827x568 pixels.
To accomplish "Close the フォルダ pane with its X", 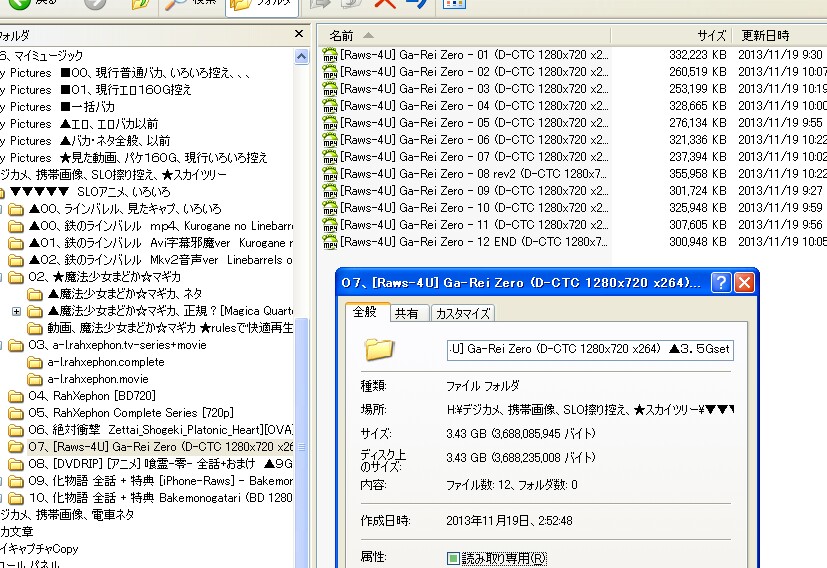I will coord(299,34).
